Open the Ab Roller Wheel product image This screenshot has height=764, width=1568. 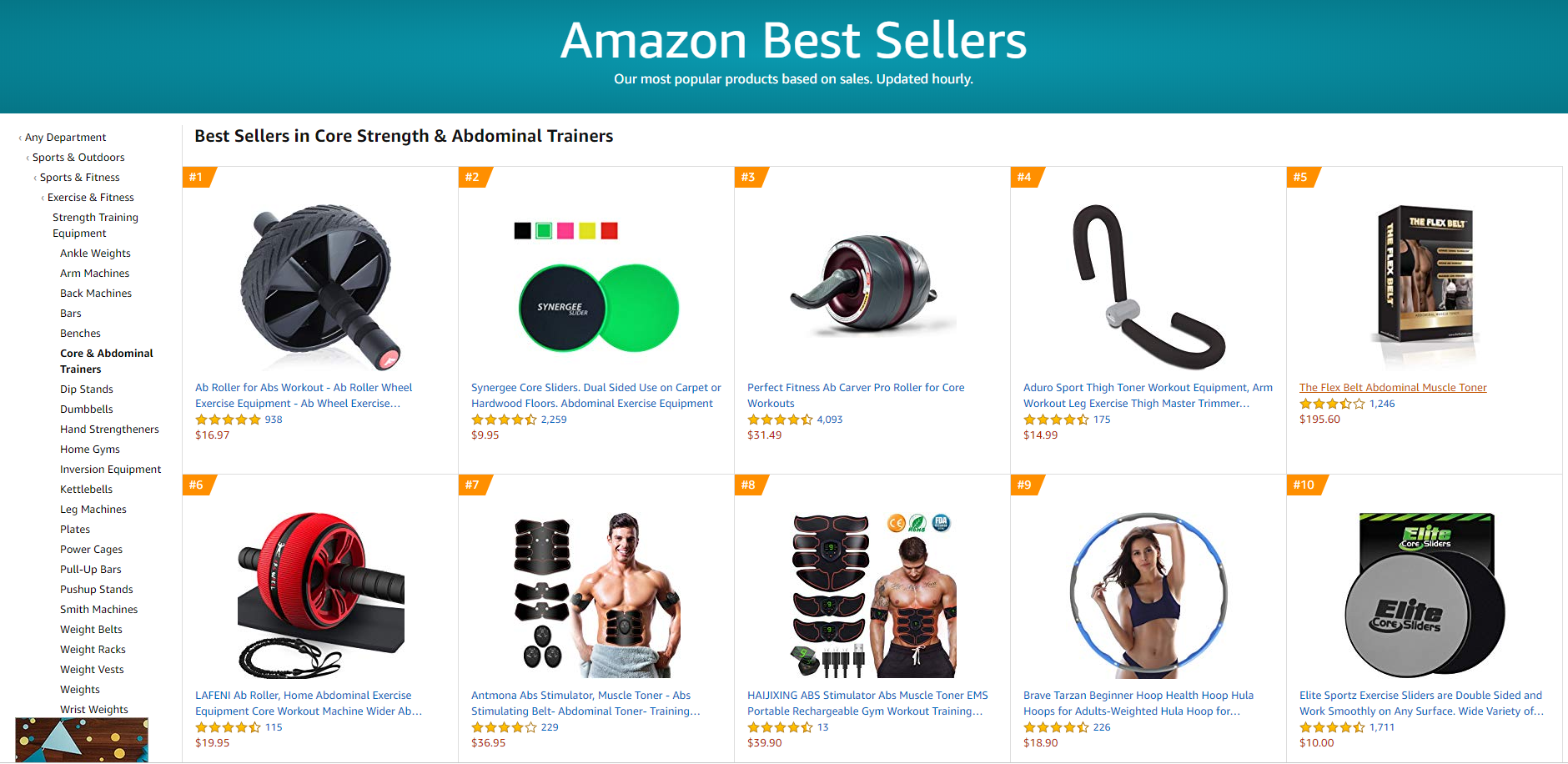point(320,287)
